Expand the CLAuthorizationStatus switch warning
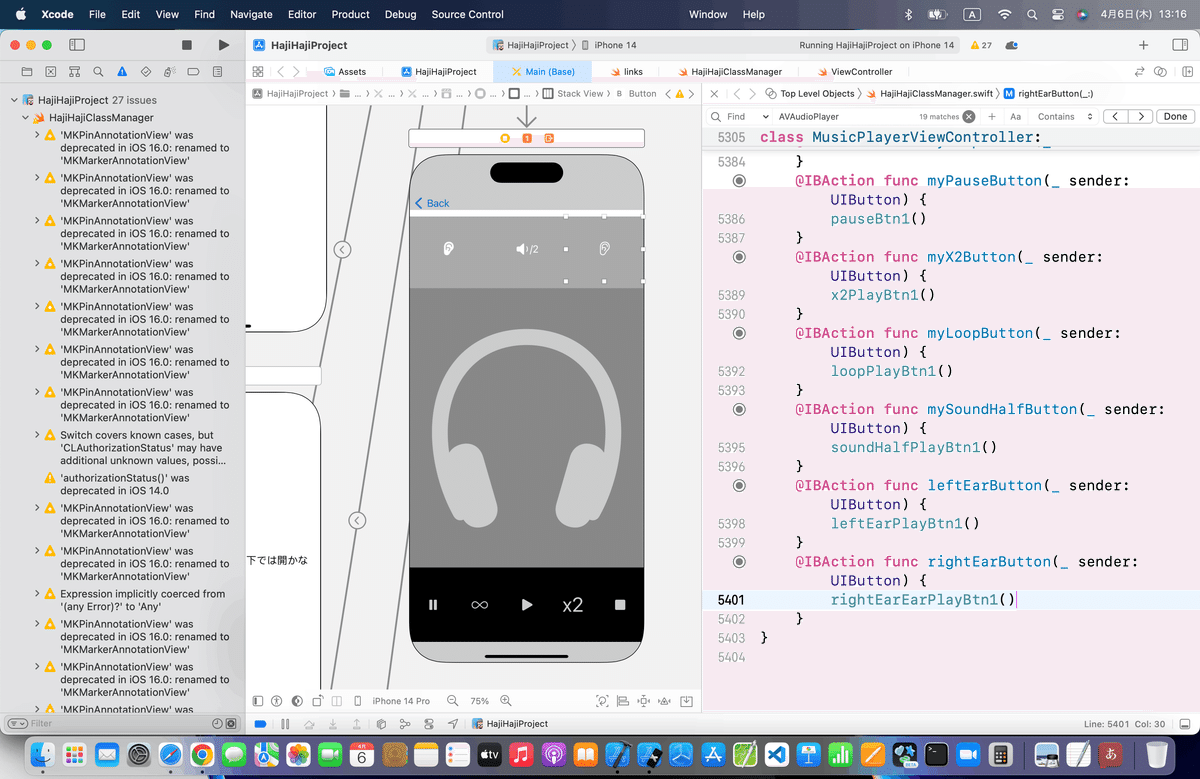 [x=37, y=435]
